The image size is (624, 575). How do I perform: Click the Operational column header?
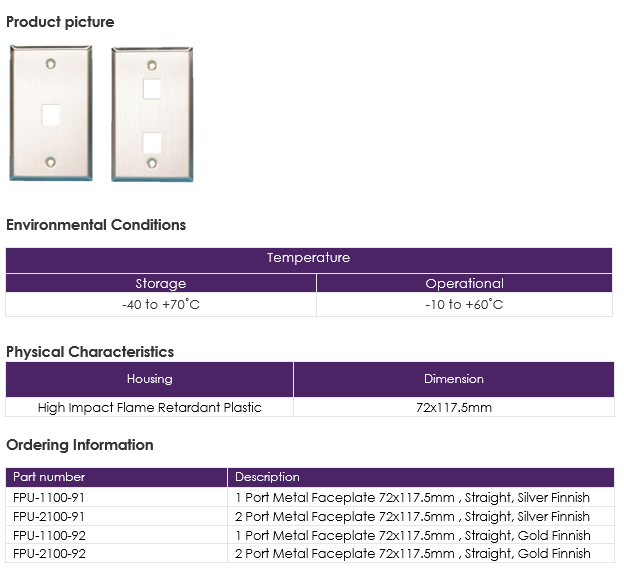464,283
